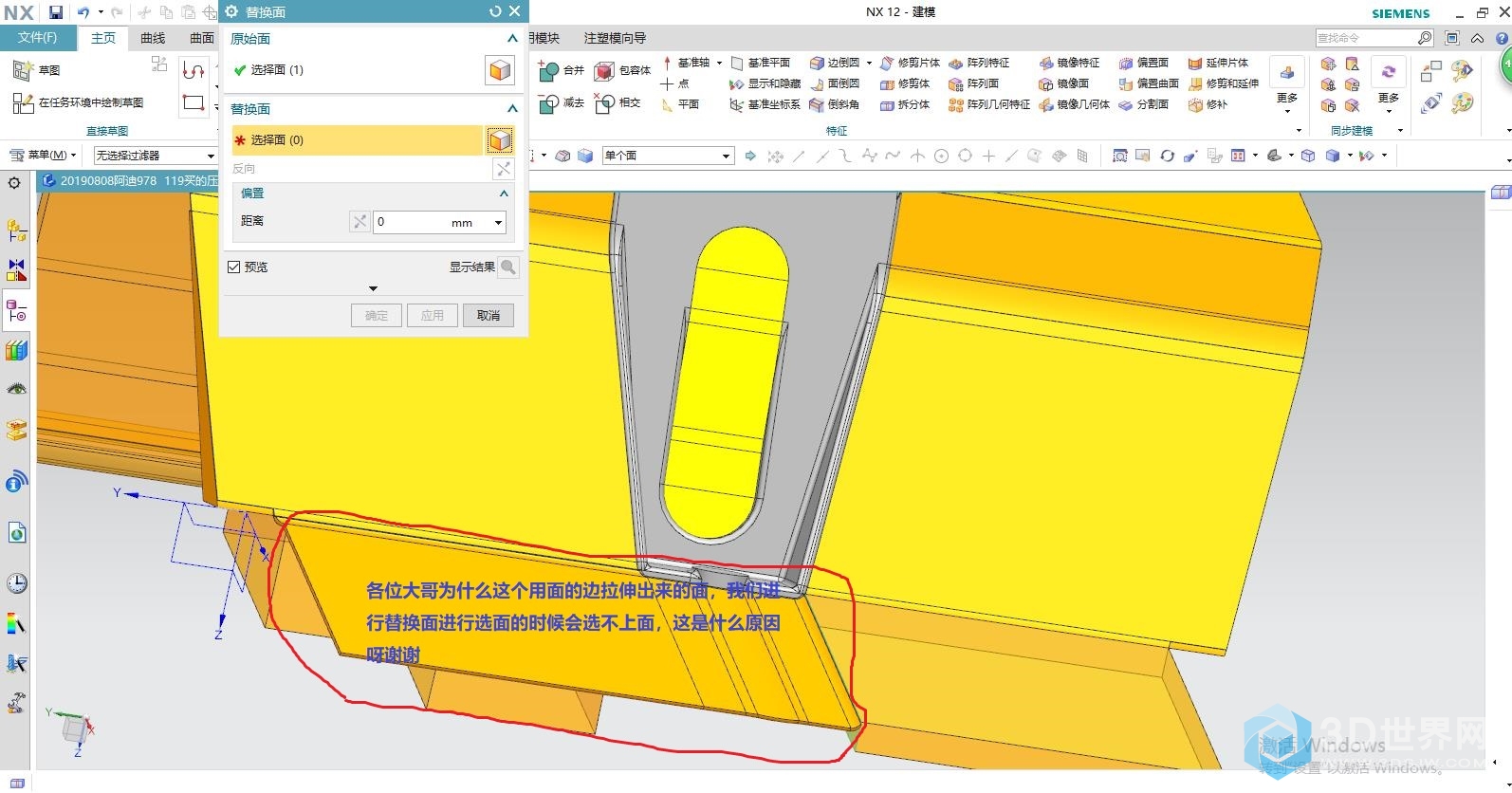Toggle 反向 reverse direction button

(503, 169)
